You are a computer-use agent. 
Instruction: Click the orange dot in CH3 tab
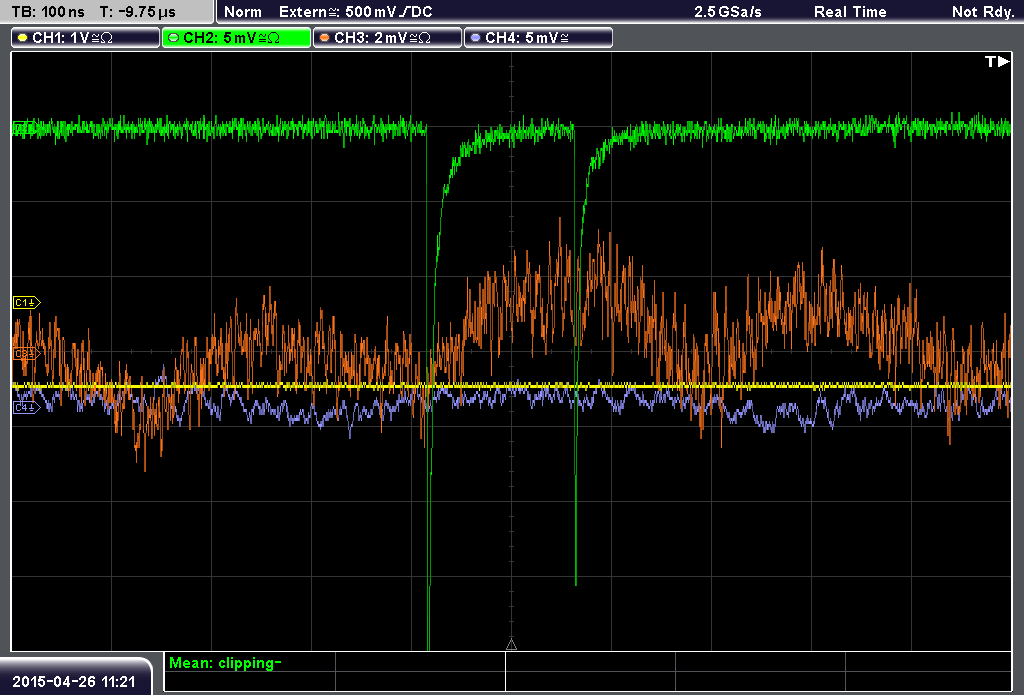point(325,38)
